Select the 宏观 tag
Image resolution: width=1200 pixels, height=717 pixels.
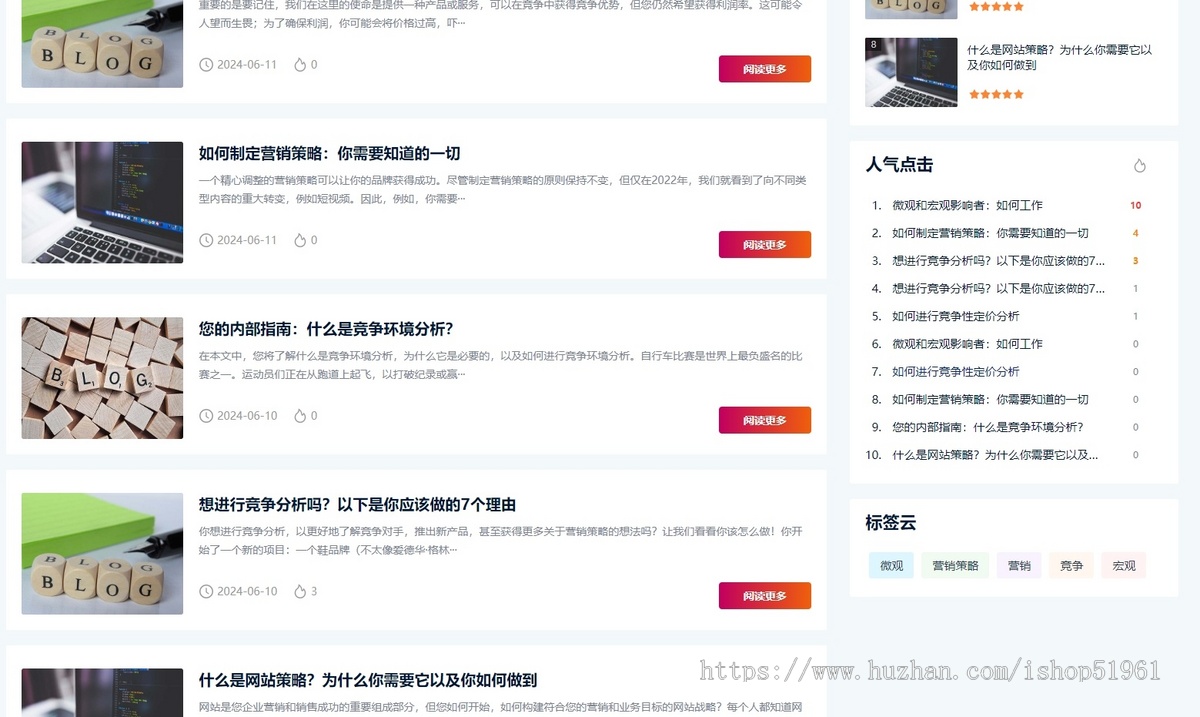click(1124, 566)
